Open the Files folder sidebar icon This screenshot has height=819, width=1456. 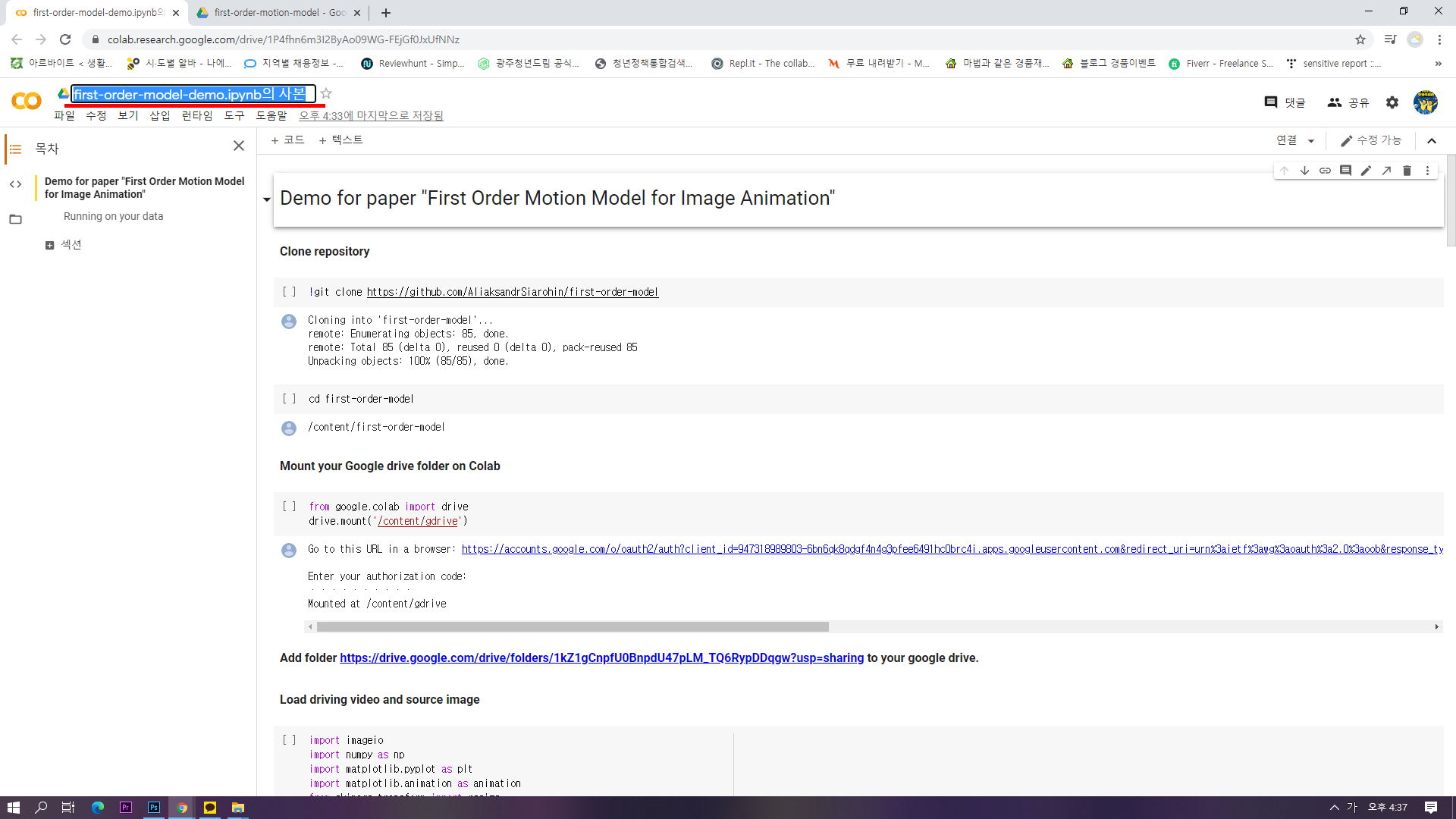click(15, 219)
